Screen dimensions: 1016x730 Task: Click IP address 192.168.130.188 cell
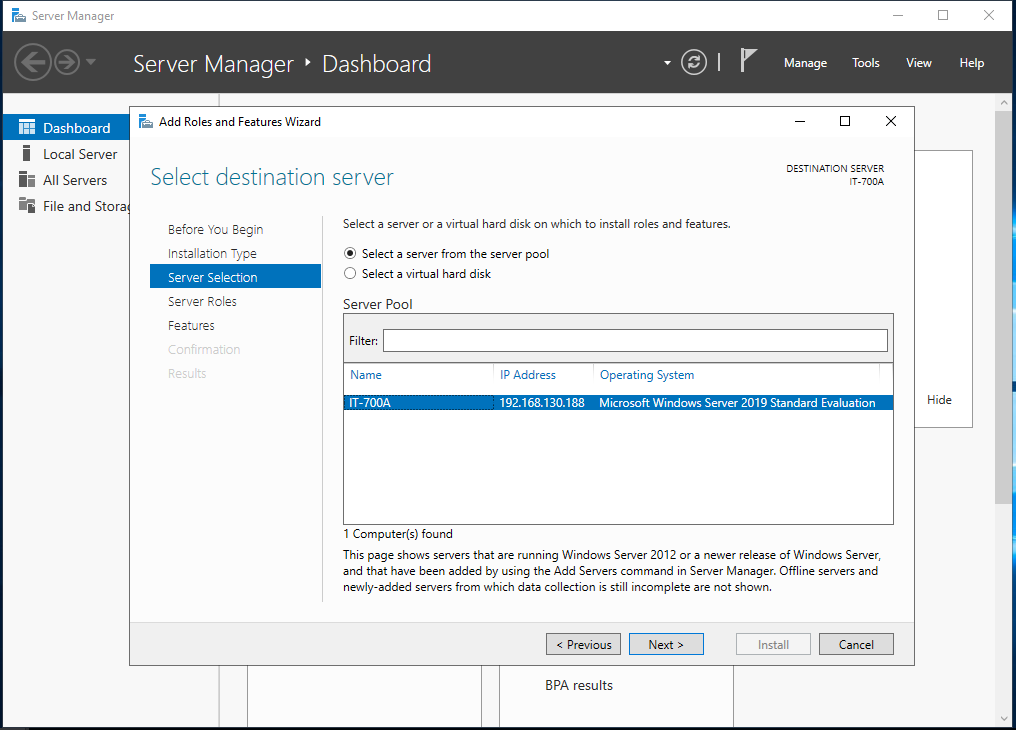tap(542, 403)
